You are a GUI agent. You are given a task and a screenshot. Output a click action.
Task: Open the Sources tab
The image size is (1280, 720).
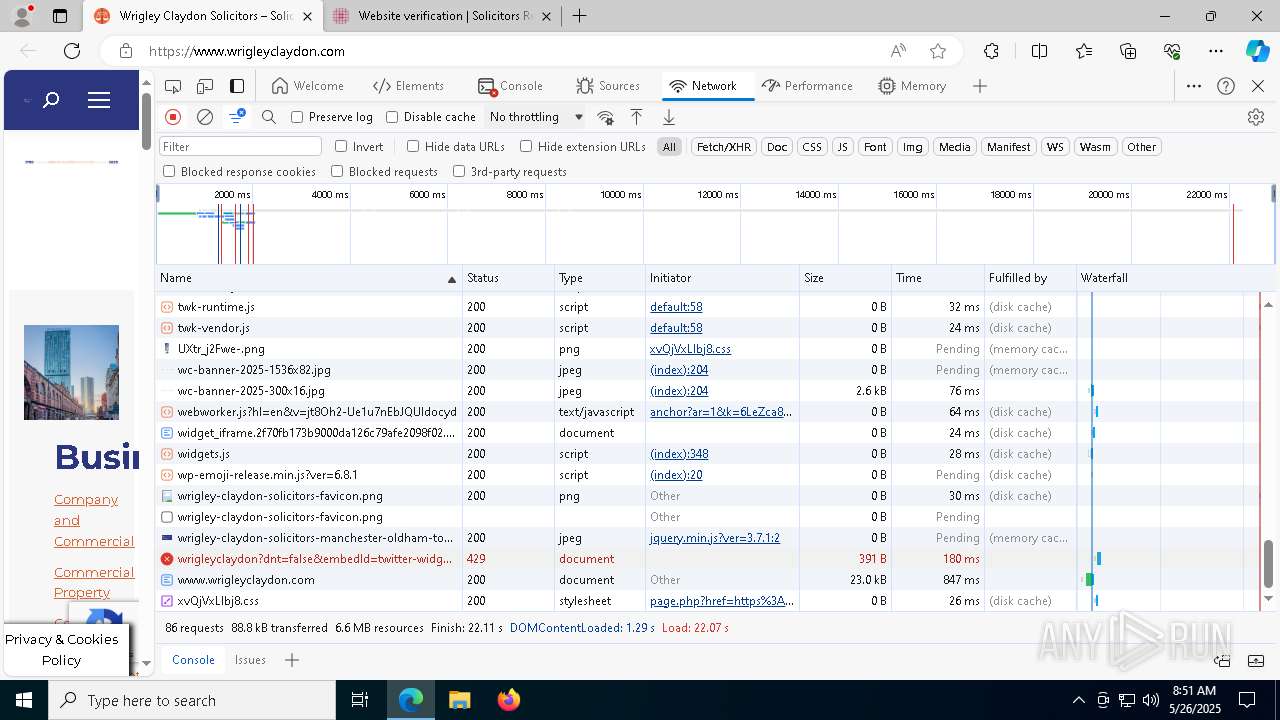[x=608, y=86]
